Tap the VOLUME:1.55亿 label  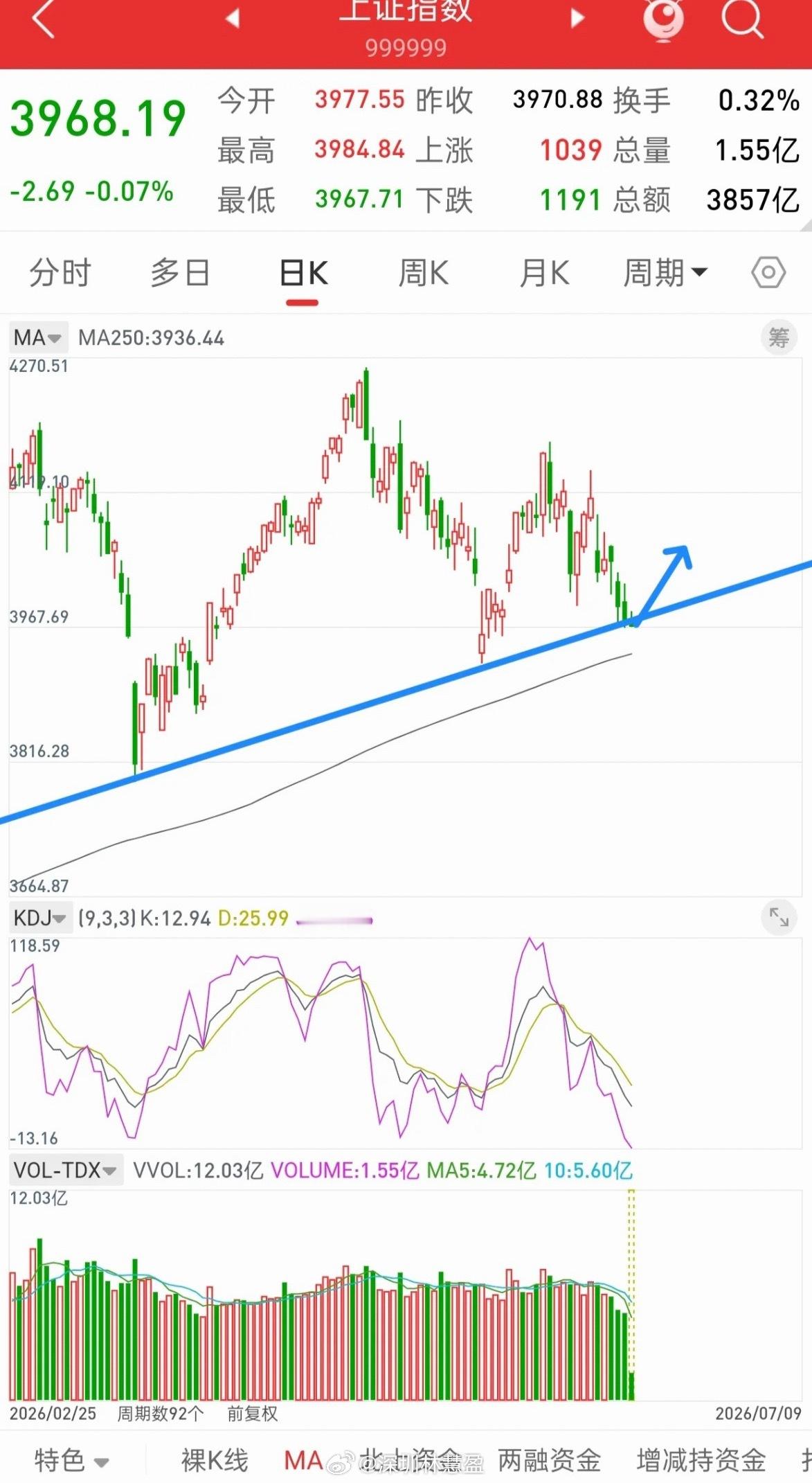(345, 1171)
